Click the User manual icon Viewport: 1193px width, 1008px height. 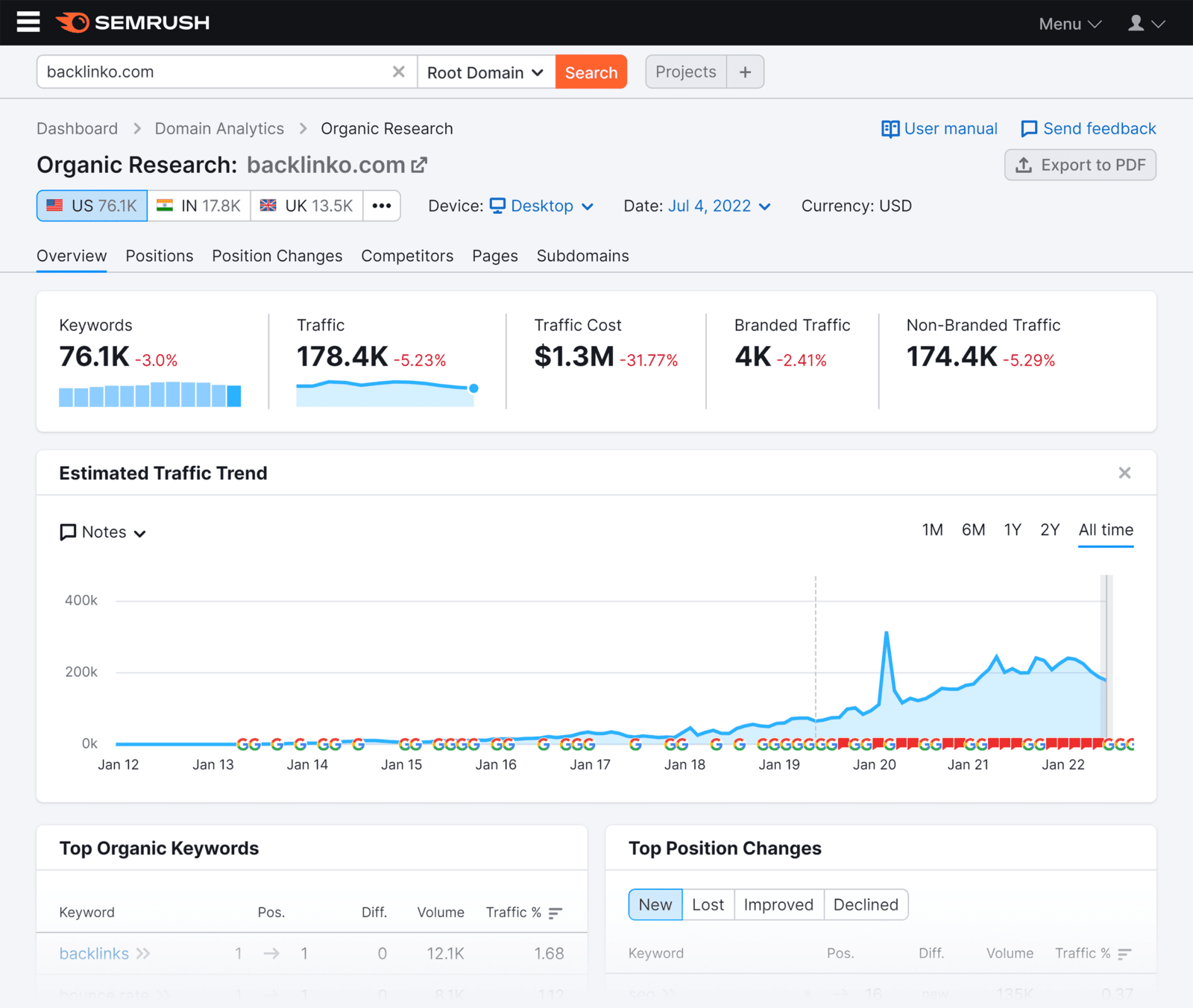point(890,128)
